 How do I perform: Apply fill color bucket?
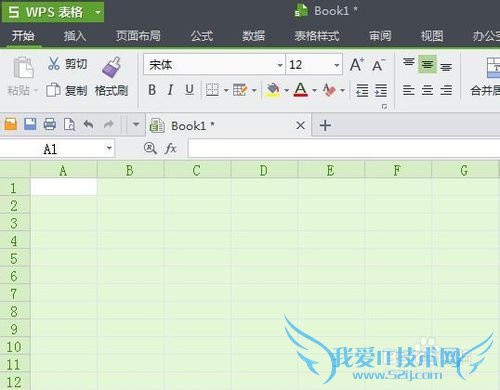[x=273, y=90]
